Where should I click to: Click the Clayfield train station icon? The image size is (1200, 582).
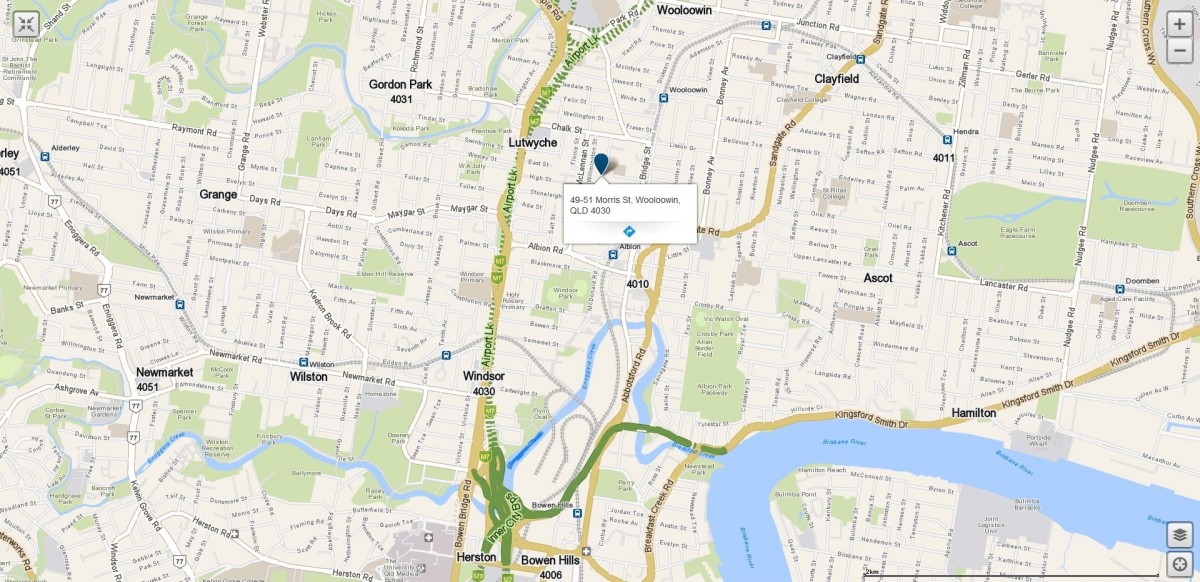point(861,59)
